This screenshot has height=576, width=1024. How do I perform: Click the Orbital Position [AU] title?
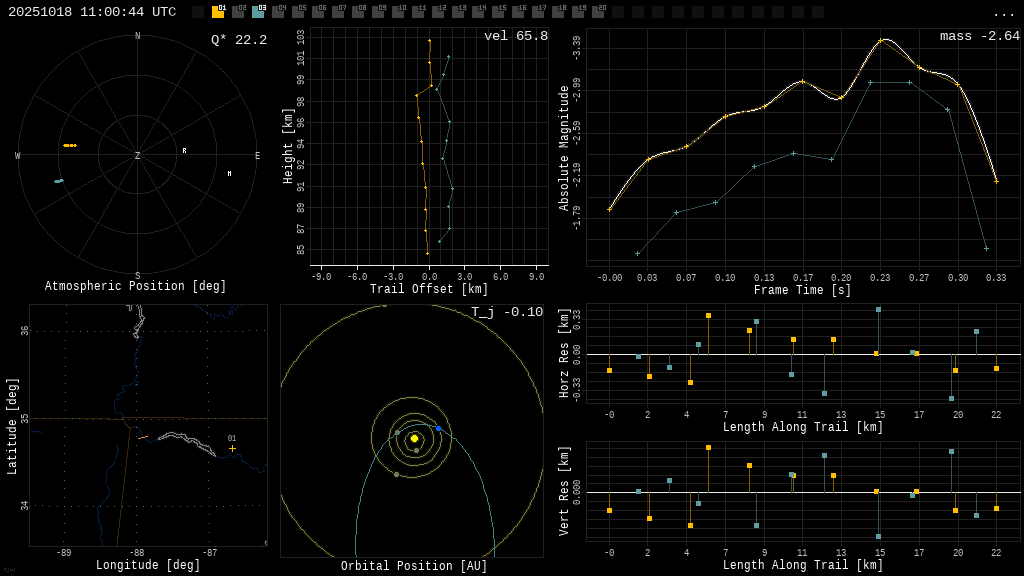click(414, 566)
